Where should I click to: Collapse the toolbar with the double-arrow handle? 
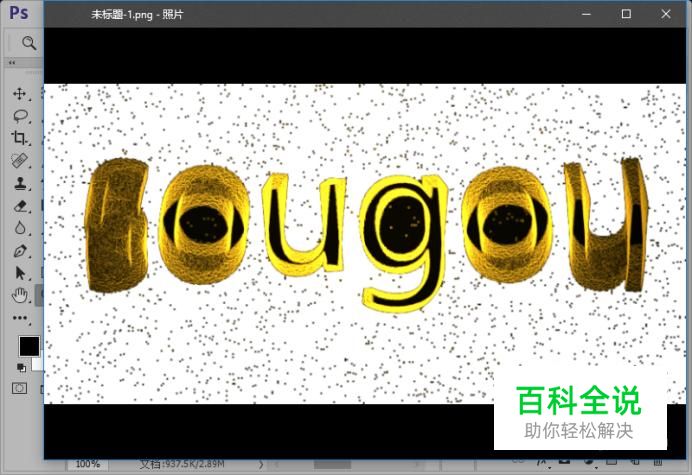[12, 63]
